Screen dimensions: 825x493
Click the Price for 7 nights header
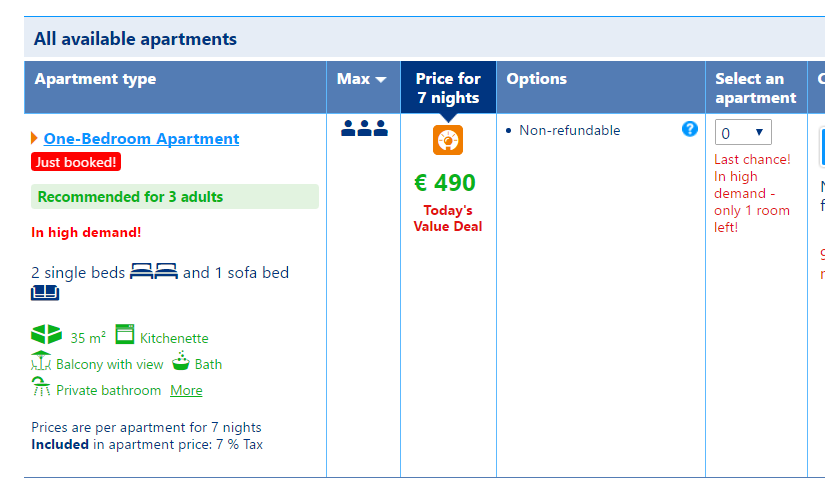[448, 88]
